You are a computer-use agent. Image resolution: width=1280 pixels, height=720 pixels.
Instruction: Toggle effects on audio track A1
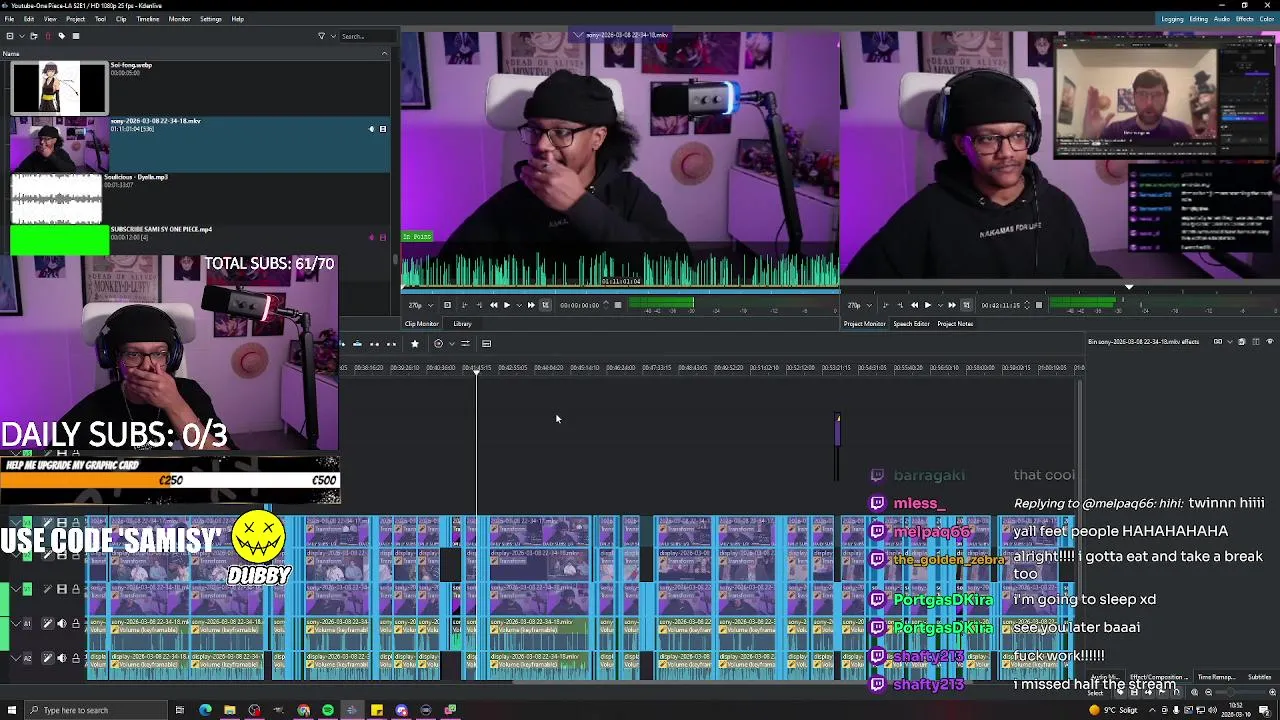pos(47,624)
